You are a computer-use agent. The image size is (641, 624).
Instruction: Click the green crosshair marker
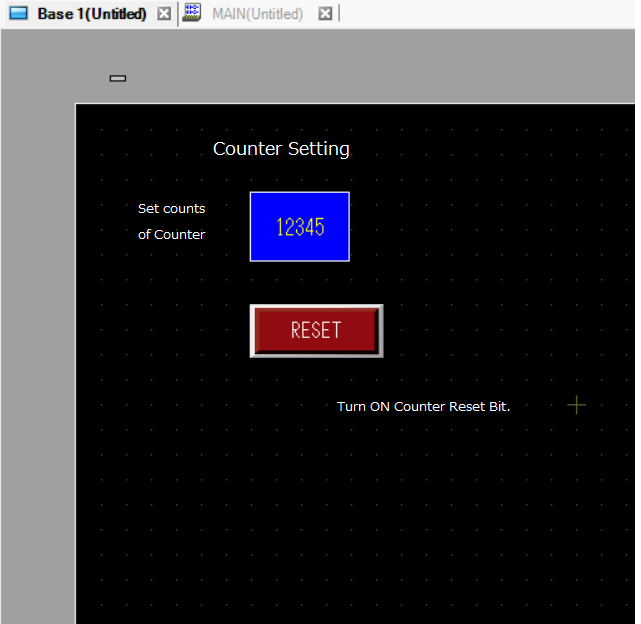[x=576, y=405]
